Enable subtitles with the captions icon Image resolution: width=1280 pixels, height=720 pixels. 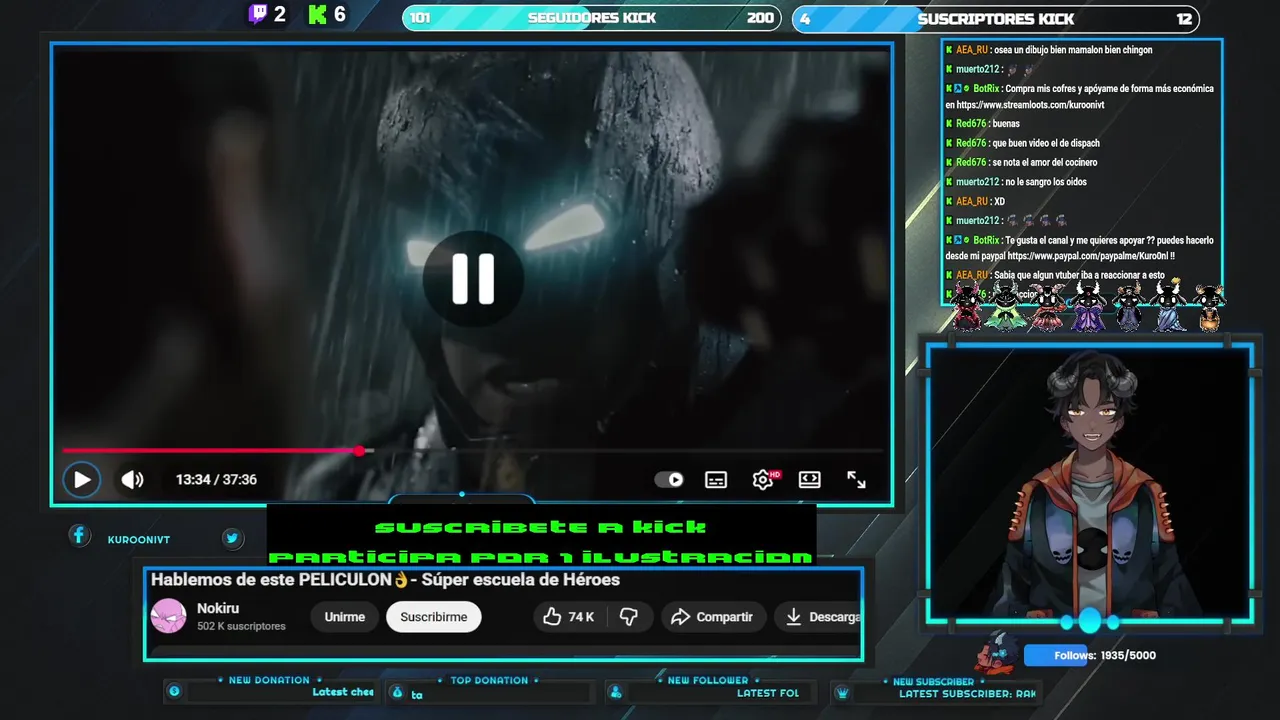pyautogui.click(x=716, y=480)
